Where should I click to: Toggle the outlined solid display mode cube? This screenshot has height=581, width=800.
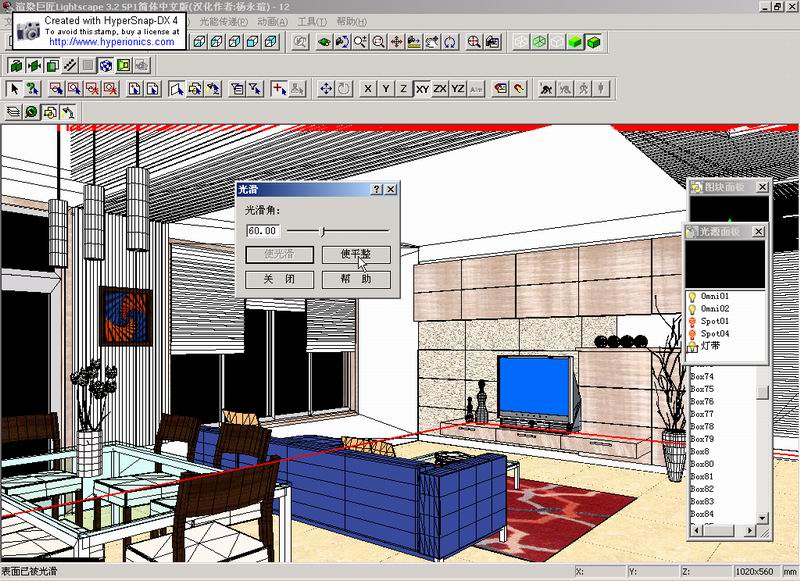(x=593, y=42)
